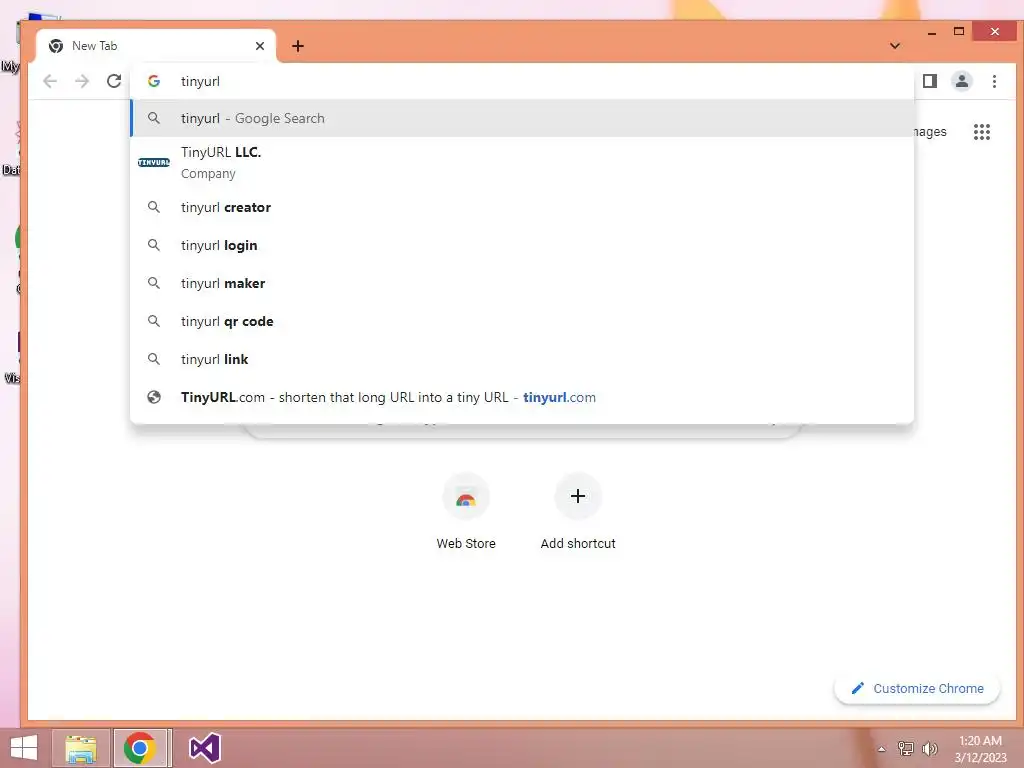
Task: Close the New Tab tab
Action: [x=260, y=46]
